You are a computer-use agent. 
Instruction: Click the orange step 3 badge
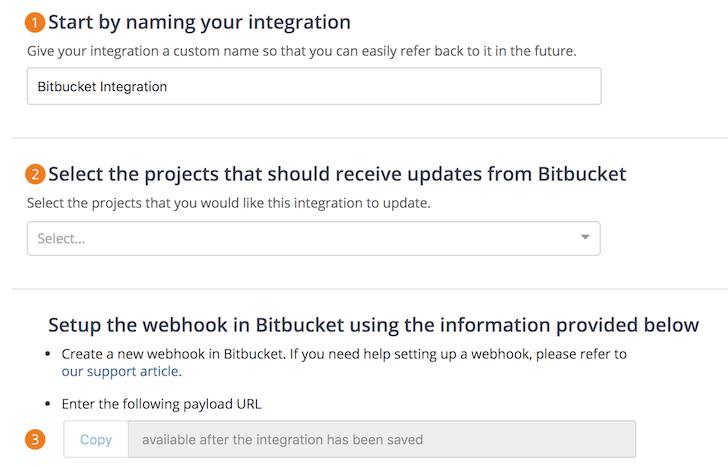point(36,439)
